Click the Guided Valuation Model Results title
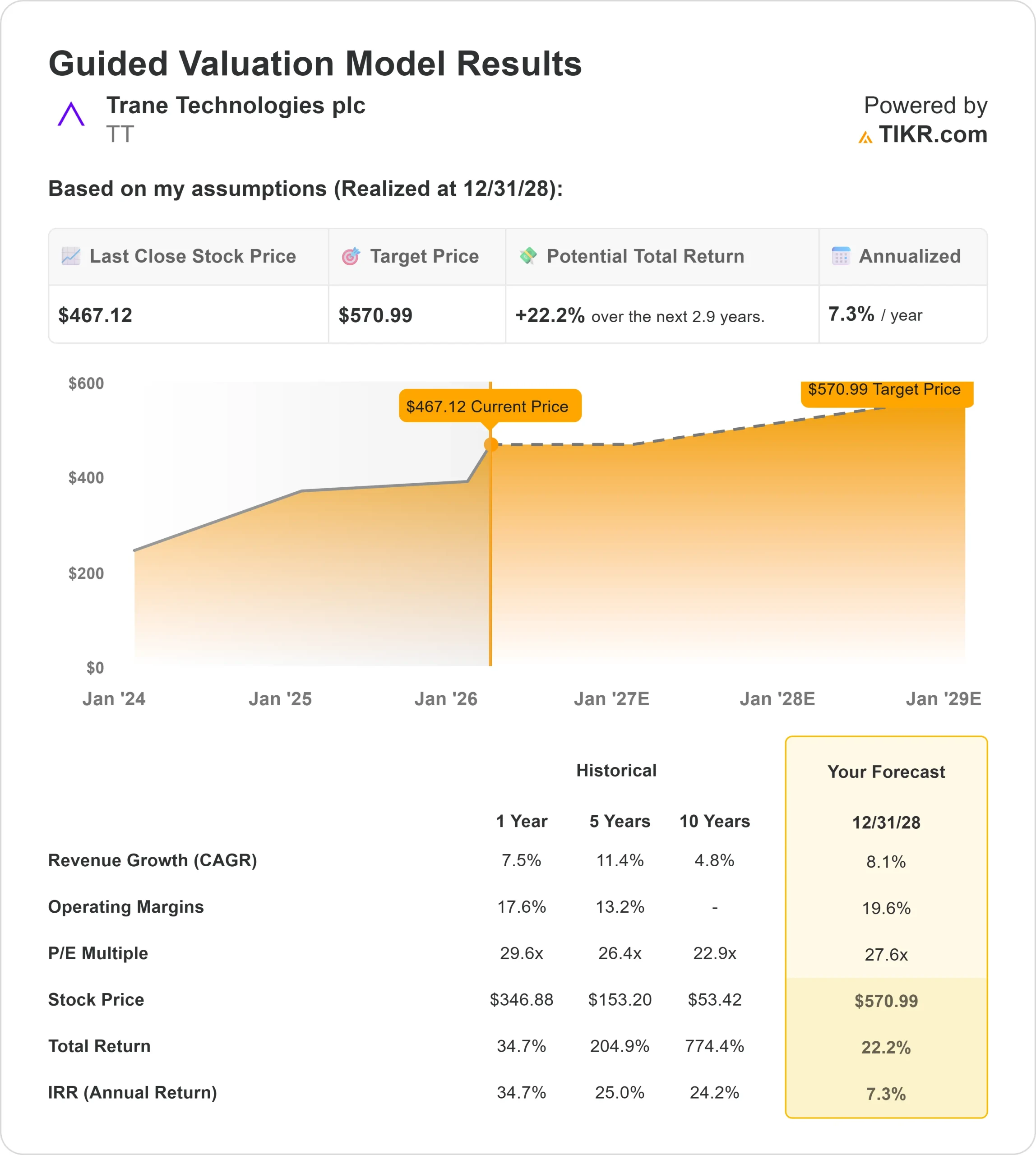The image size is (1036, 1155). [315, 64]
